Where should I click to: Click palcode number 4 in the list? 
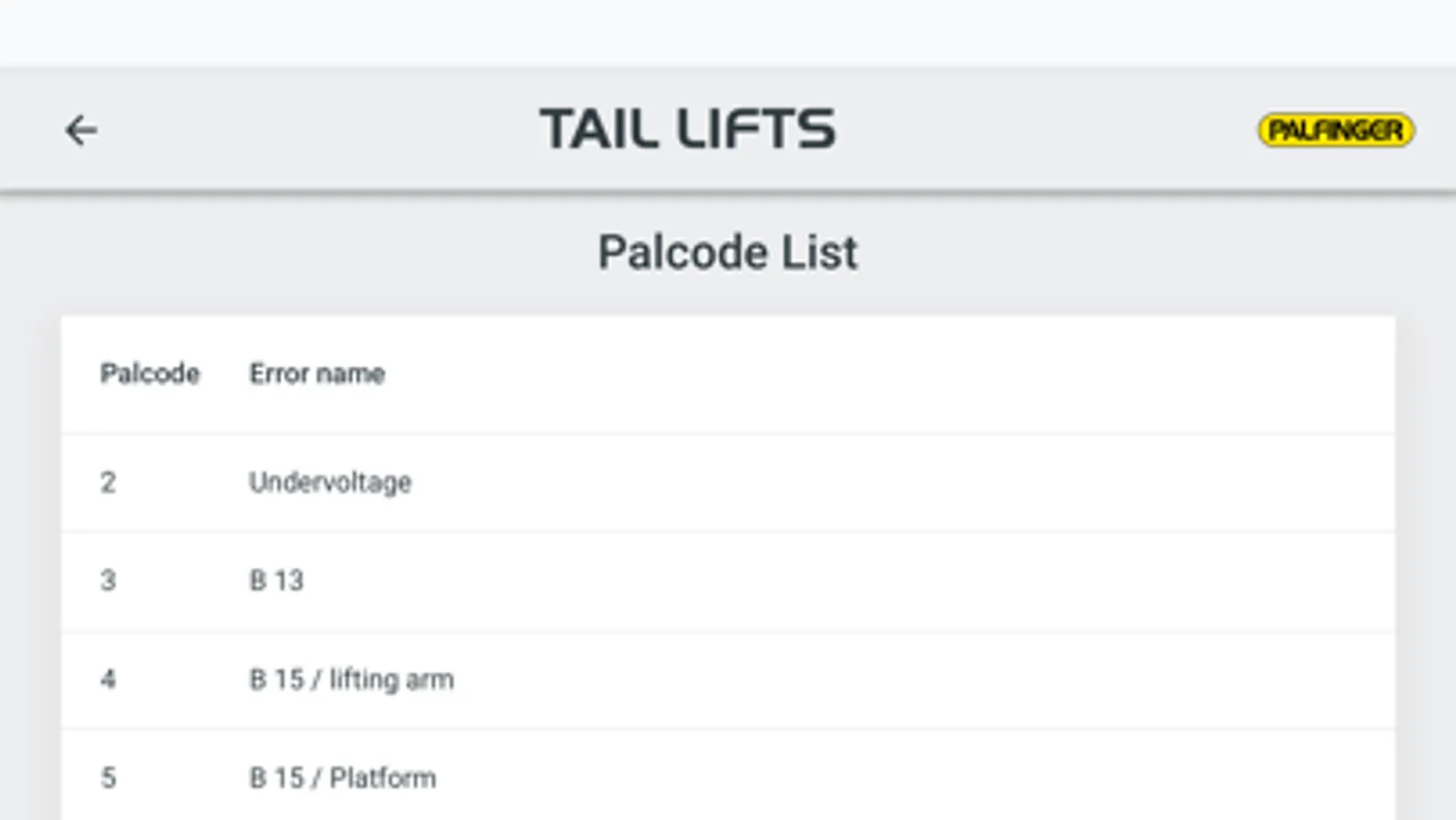click(108, 680)
